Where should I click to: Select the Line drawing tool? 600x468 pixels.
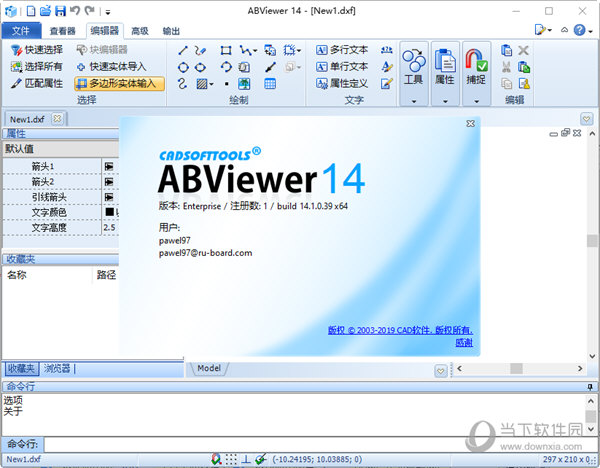(183, 50)
